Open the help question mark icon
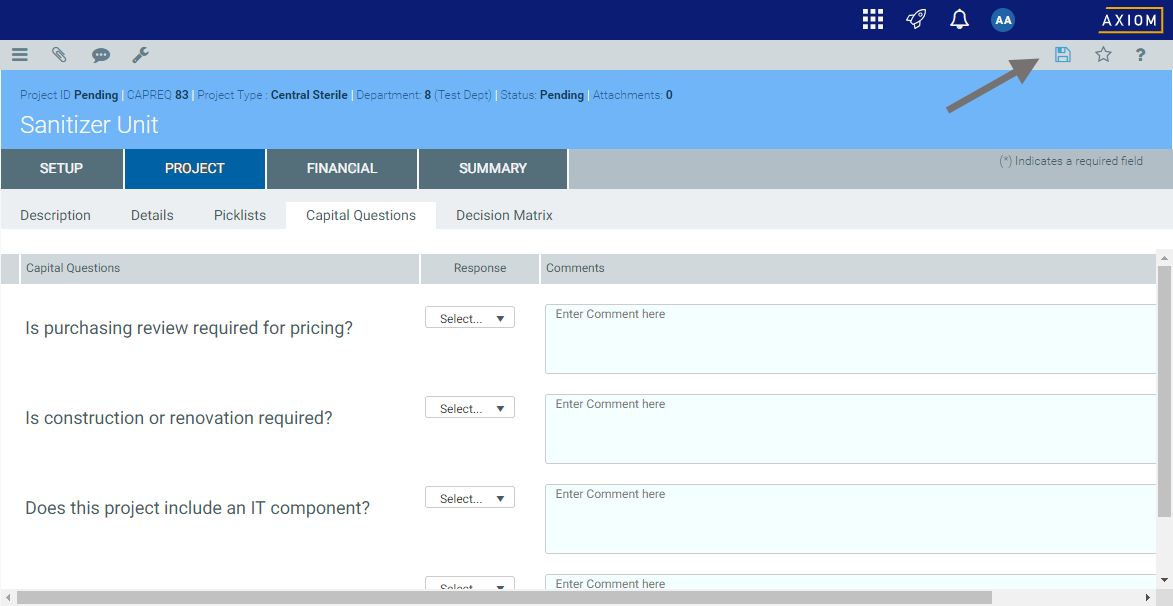Viewport: 1173px width, 606px height. (1140, 55)
